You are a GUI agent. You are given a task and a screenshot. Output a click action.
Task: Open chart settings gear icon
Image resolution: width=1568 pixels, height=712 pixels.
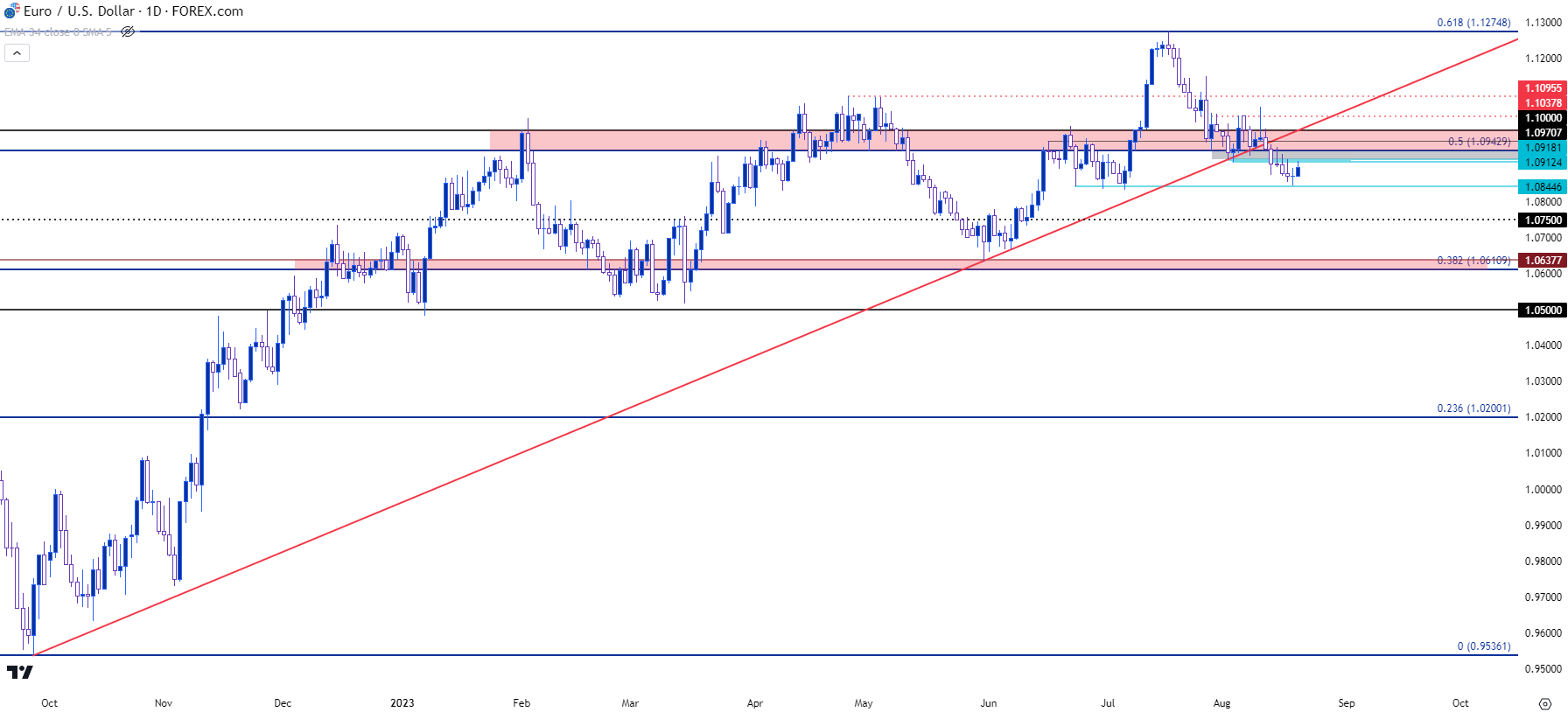tap(1546, 703)
